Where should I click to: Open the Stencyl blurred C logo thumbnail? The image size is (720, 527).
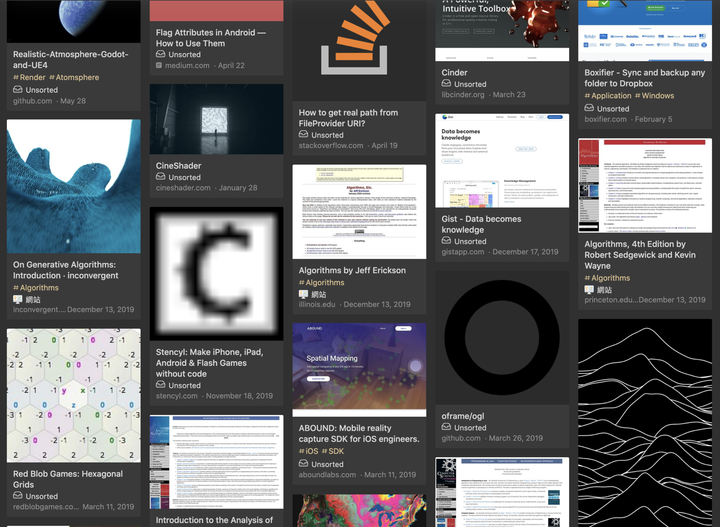click(x=216, y=274)
